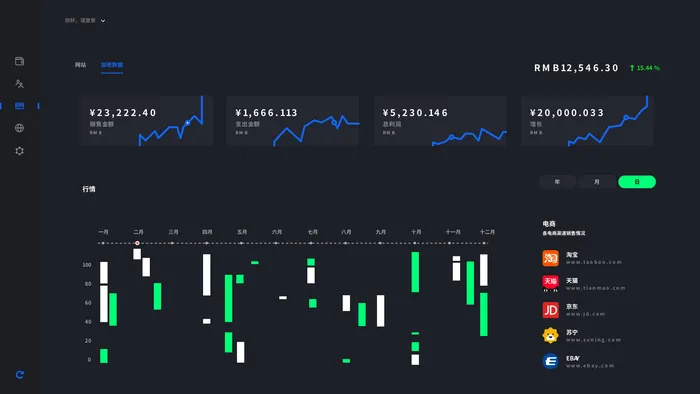Viewport: 700px width, 394px height.
Task: Select the highlighted dashboard icon in sidebar
Action: 19,106
